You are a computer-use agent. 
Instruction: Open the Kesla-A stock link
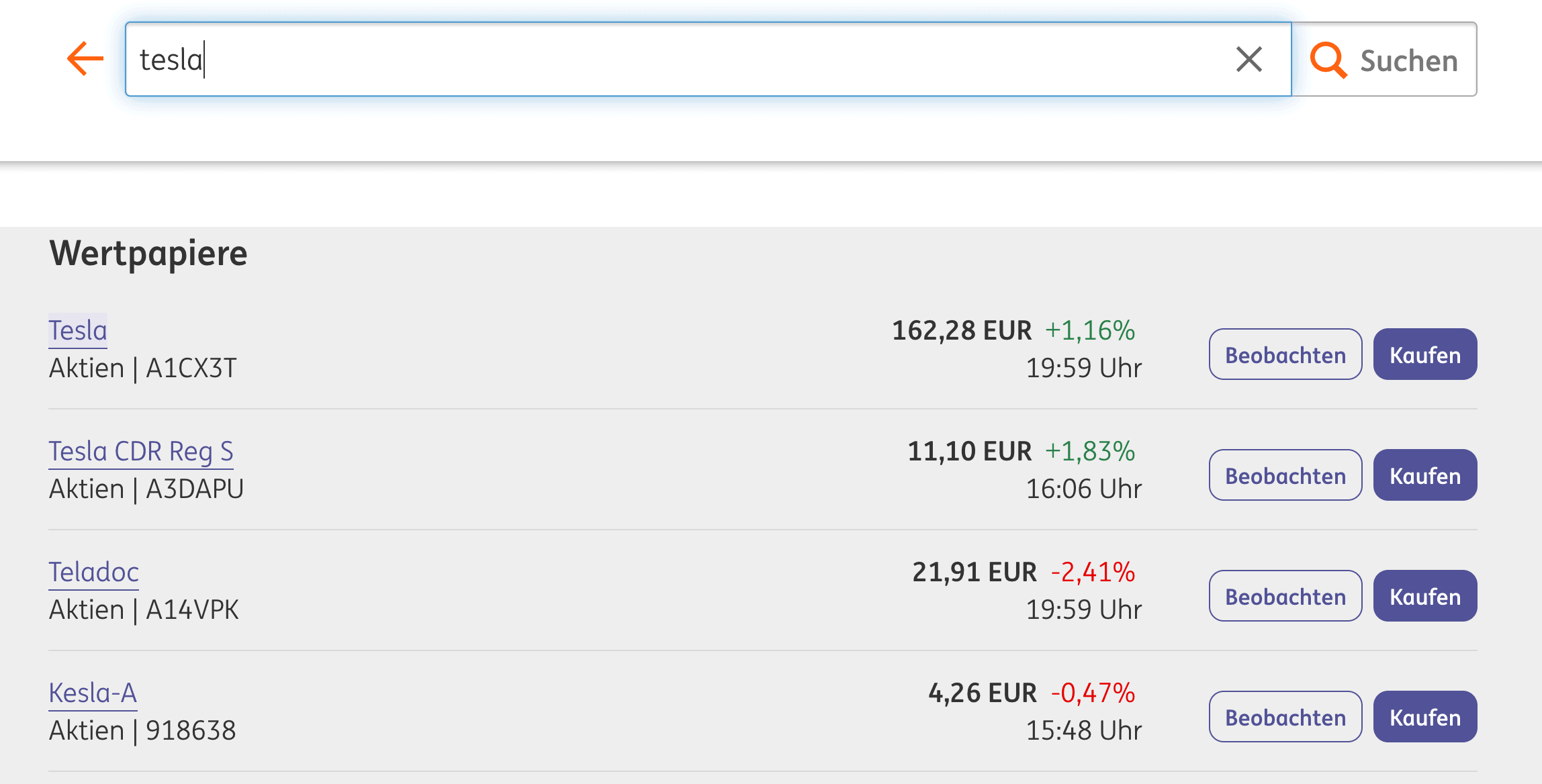(x=93, y=693)
